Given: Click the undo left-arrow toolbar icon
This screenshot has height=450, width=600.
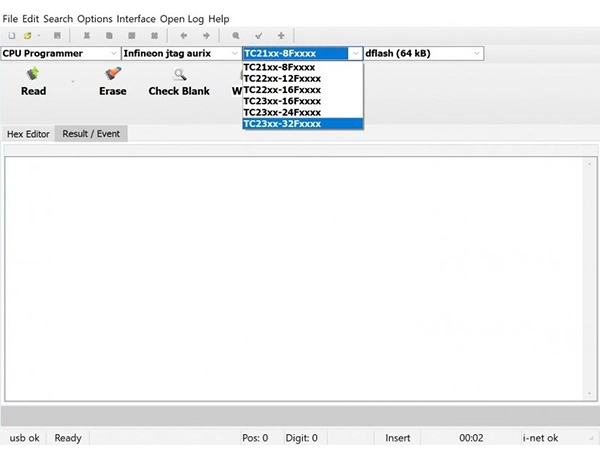Looking at the screenshot, I should (x=183, y=35).
